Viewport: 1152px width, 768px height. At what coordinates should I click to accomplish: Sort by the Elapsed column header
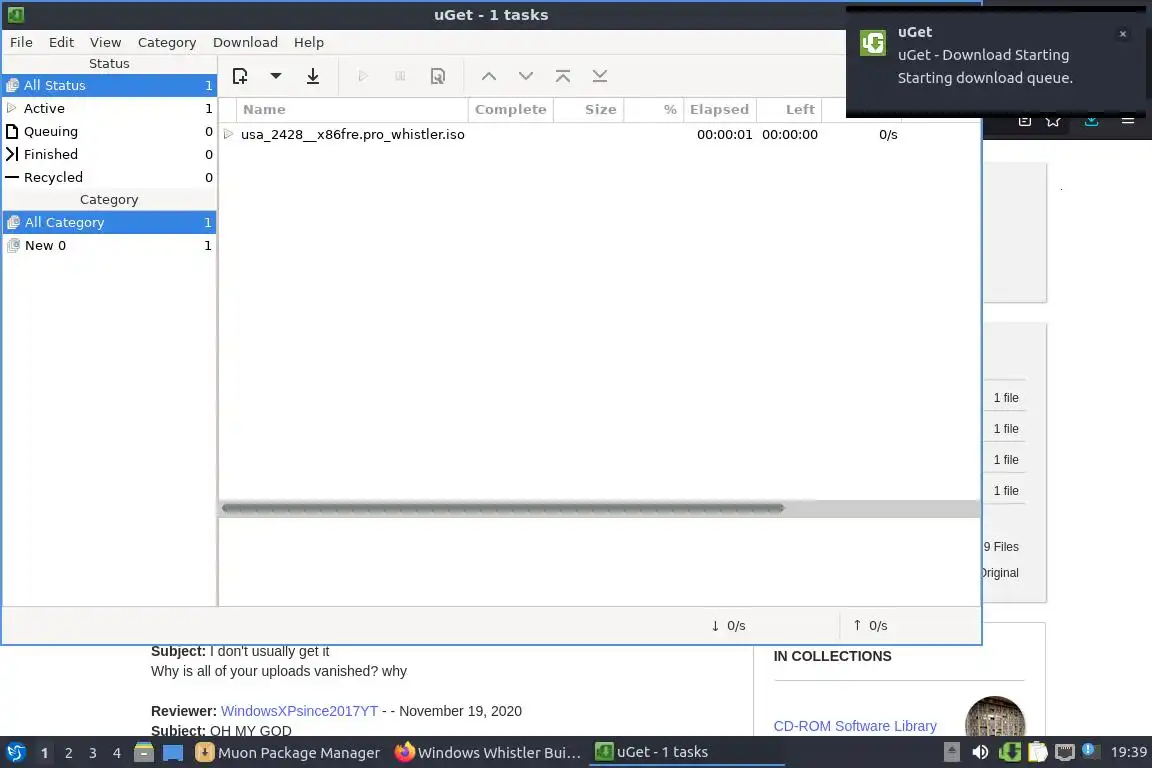coord(719,110)
